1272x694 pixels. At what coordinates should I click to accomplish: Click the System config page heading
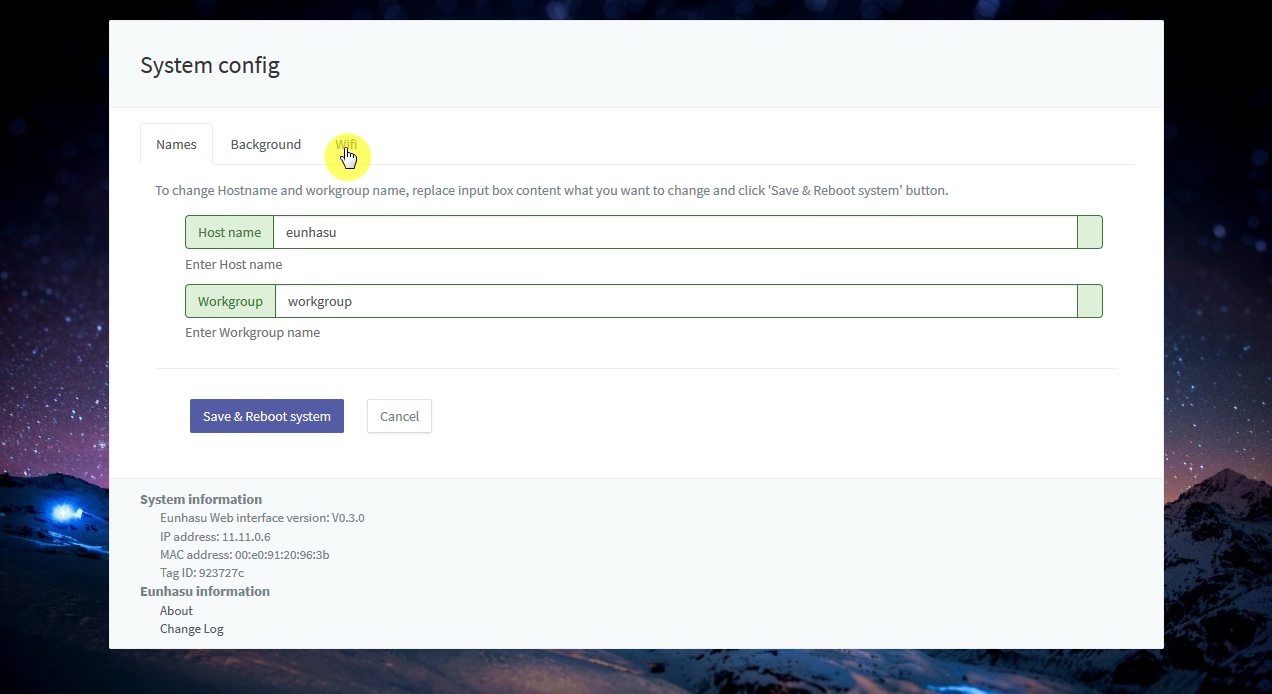coord(210,66)
